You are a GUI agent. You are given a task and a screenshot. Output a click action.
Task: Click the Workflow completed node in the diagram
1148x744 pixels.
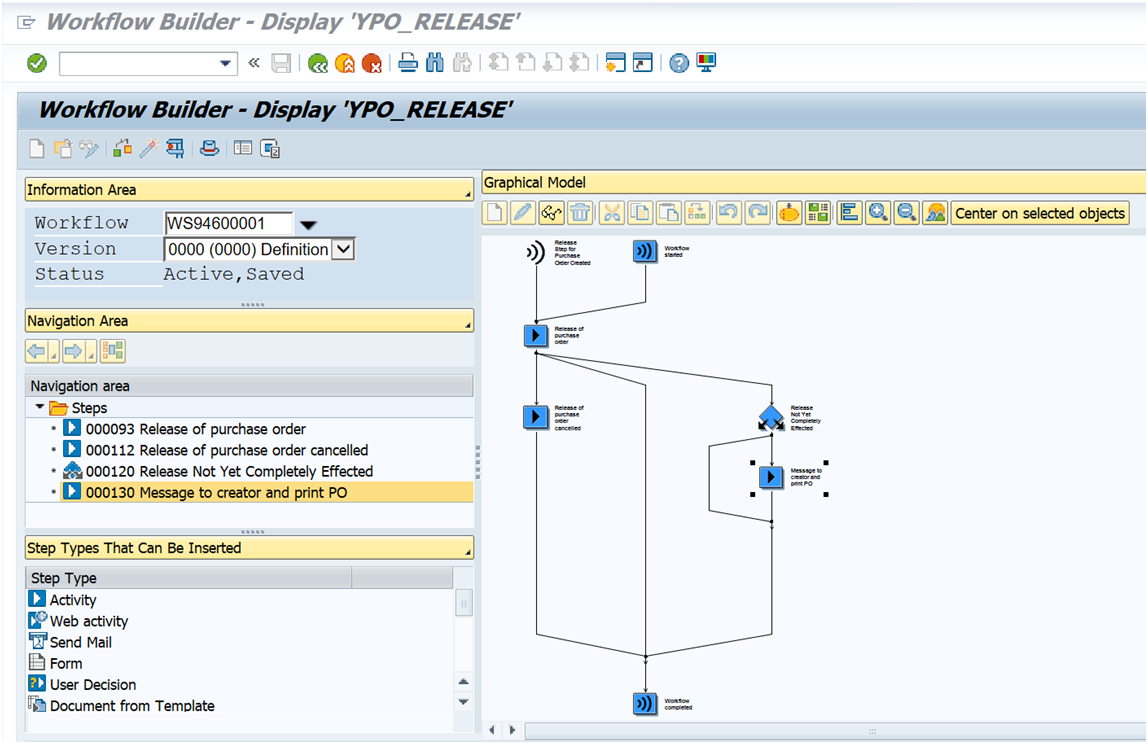(x=645, y=703)
